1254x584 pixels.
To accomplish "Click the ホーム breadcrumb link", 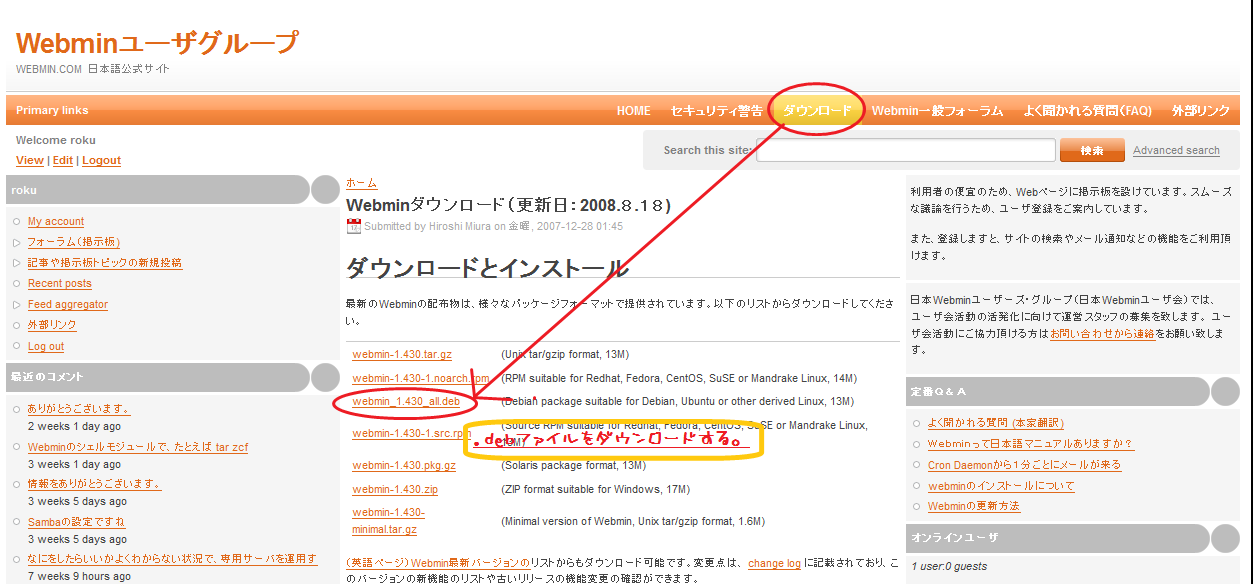I will point(361,183).
